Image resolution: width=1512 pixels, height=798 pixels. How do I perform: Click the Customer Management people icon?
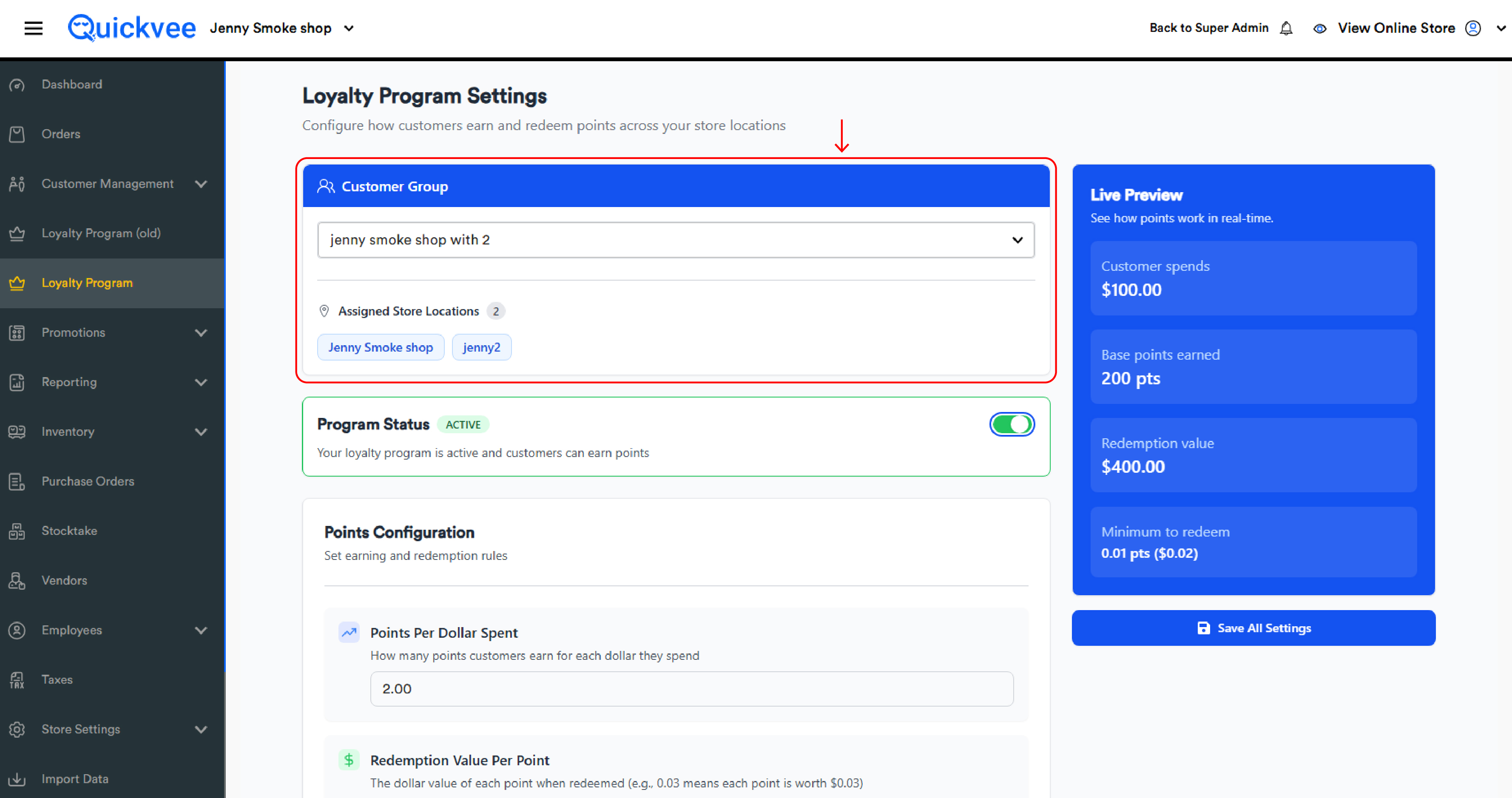17,184
